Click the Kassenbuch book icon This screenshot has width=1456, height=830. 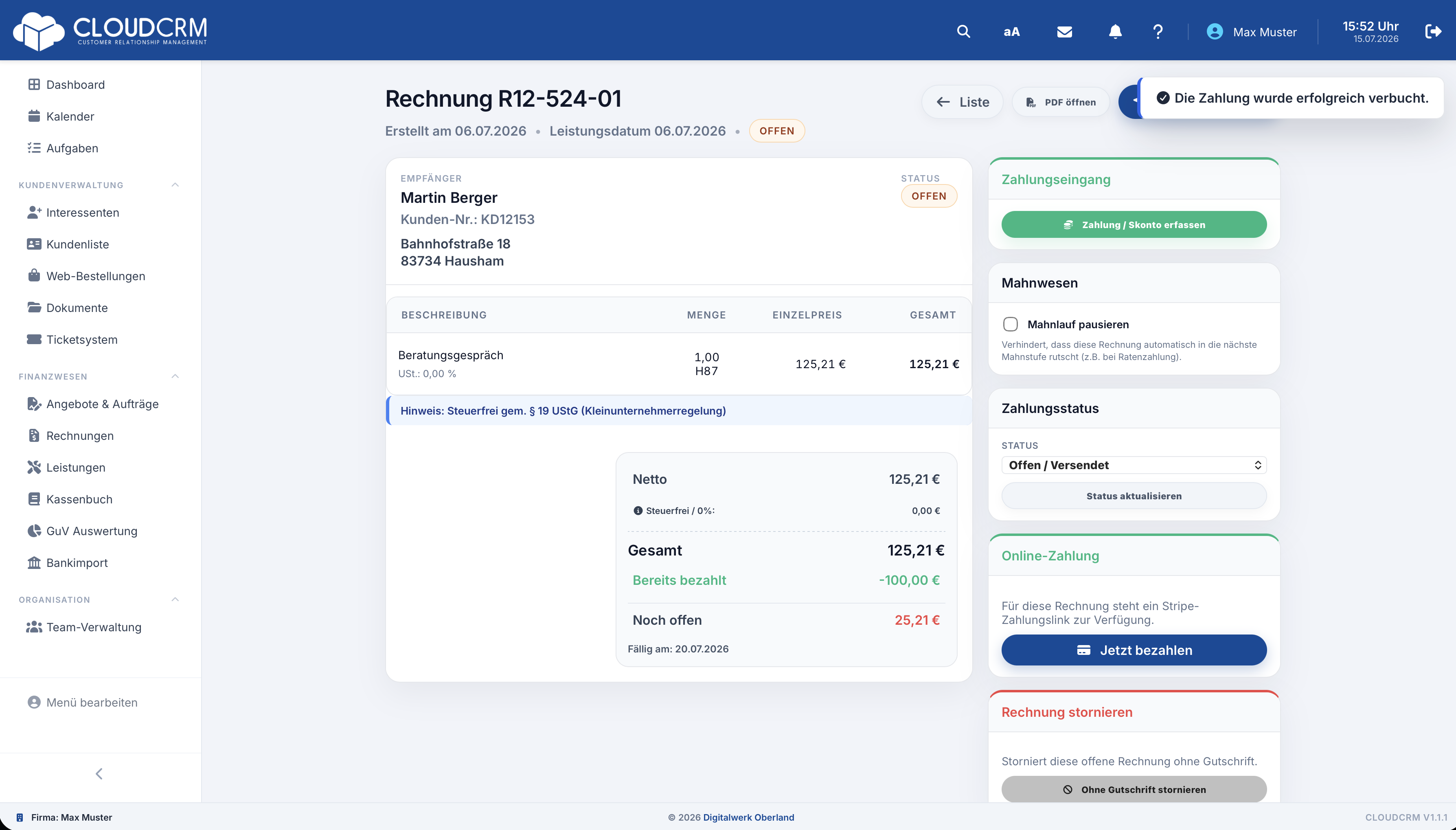(x=34, y=499)
